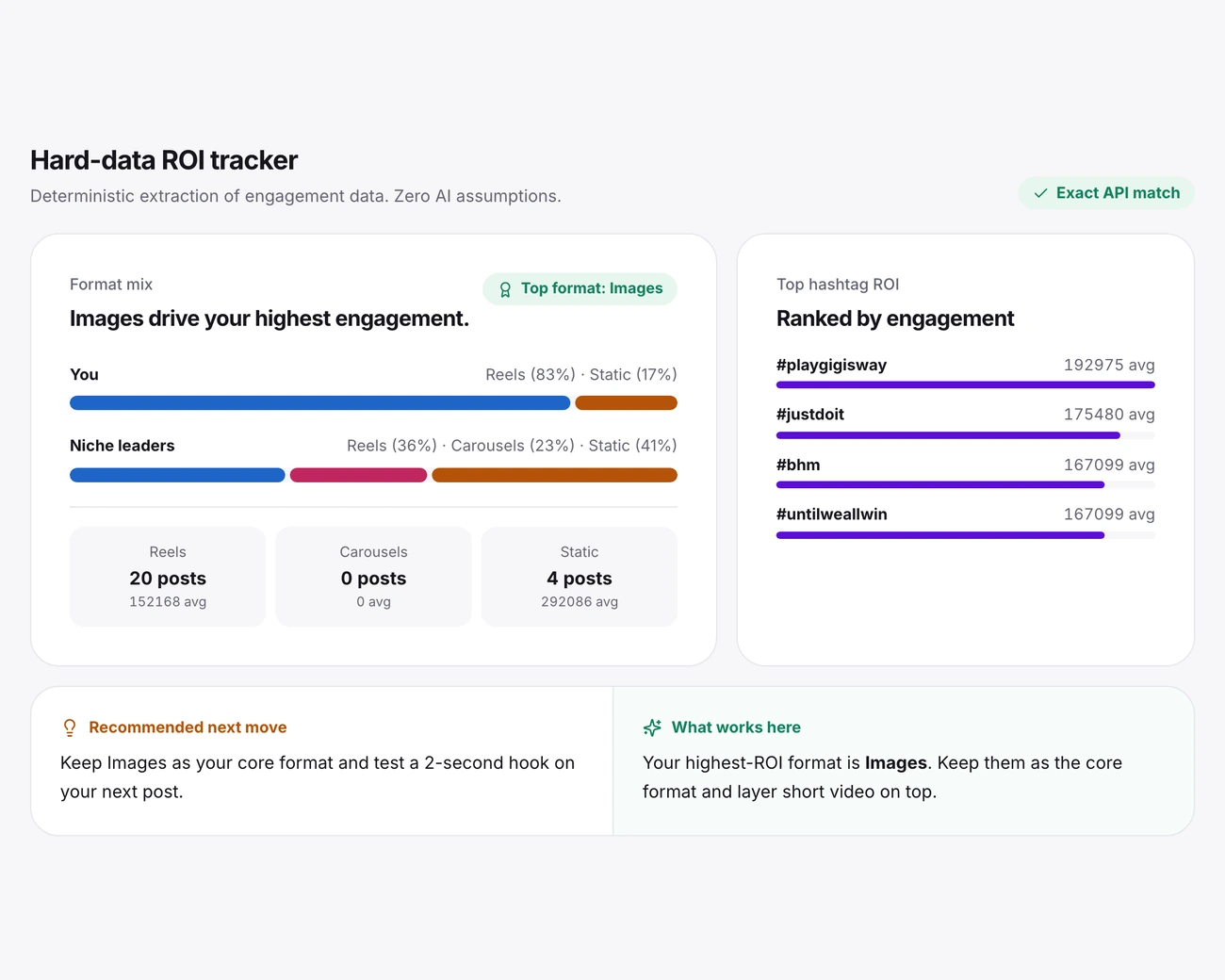Select the #playgigisway hashtag label
This screenshot has width=1225, height=980.
[x=831, y=365]
